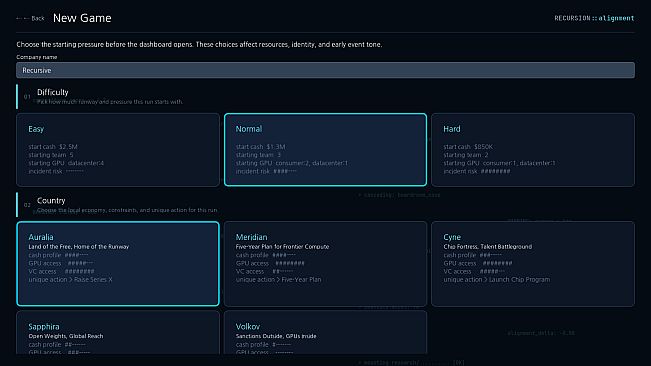Viewport: 651px width, 366px height.
Task: Choose the Hard difficulty option
Action: [533, 150]
